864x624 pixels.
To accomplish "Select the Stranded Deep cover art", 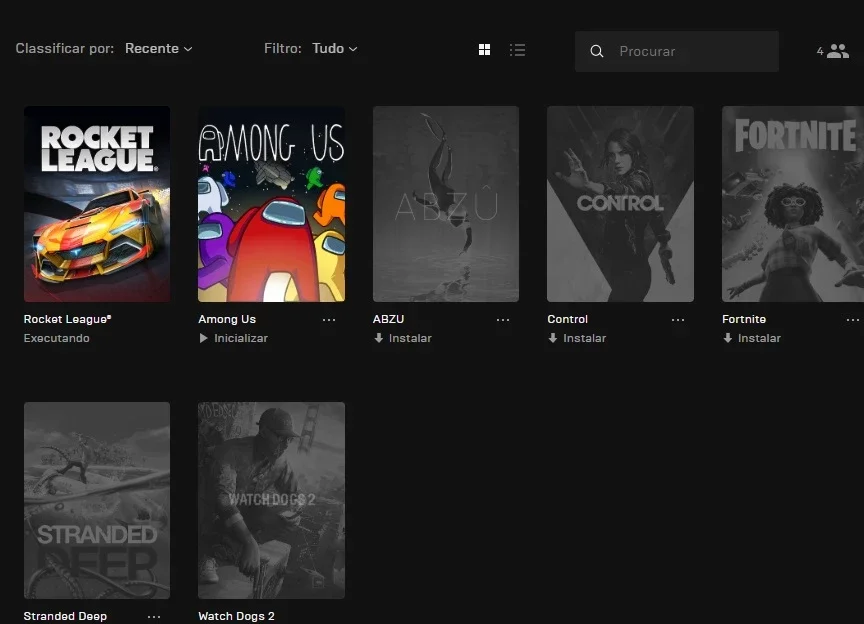I will (97, 501).
